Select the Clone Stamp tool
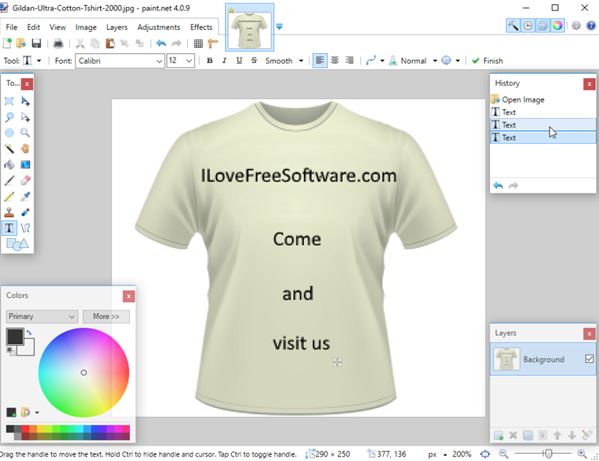The width and height of the screenshot is (599, 461). 9,212
